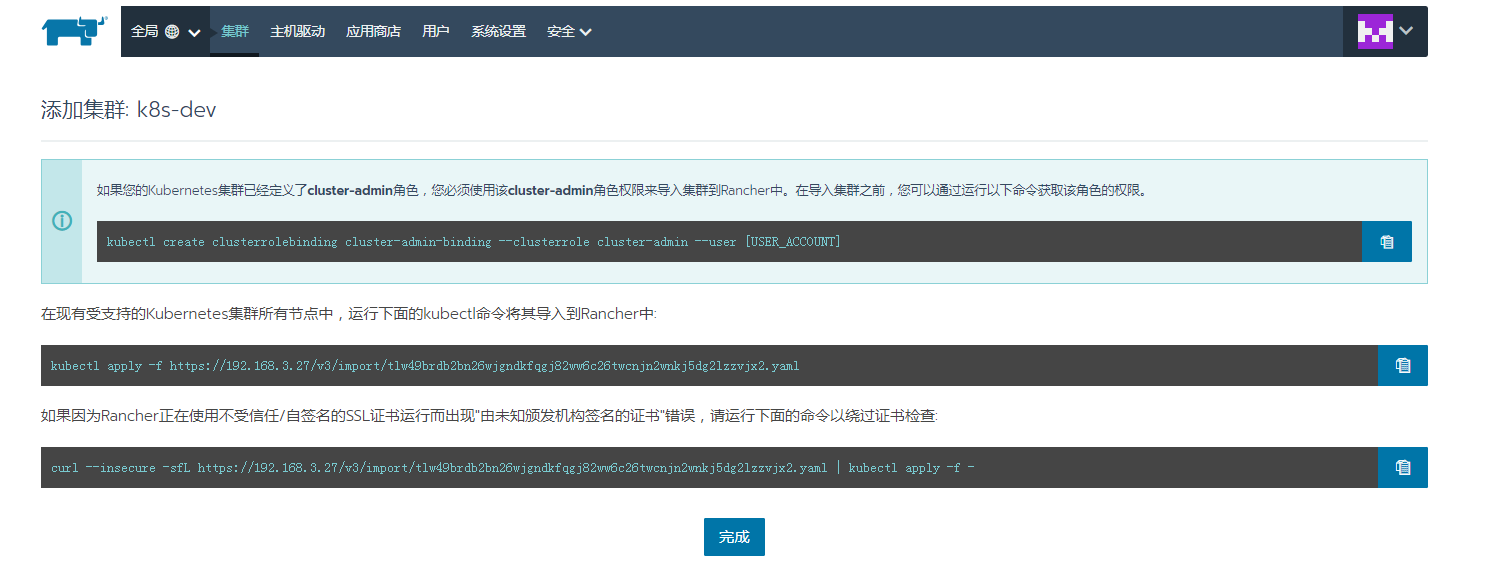Open the 用户 menu item

pos(436,32)
